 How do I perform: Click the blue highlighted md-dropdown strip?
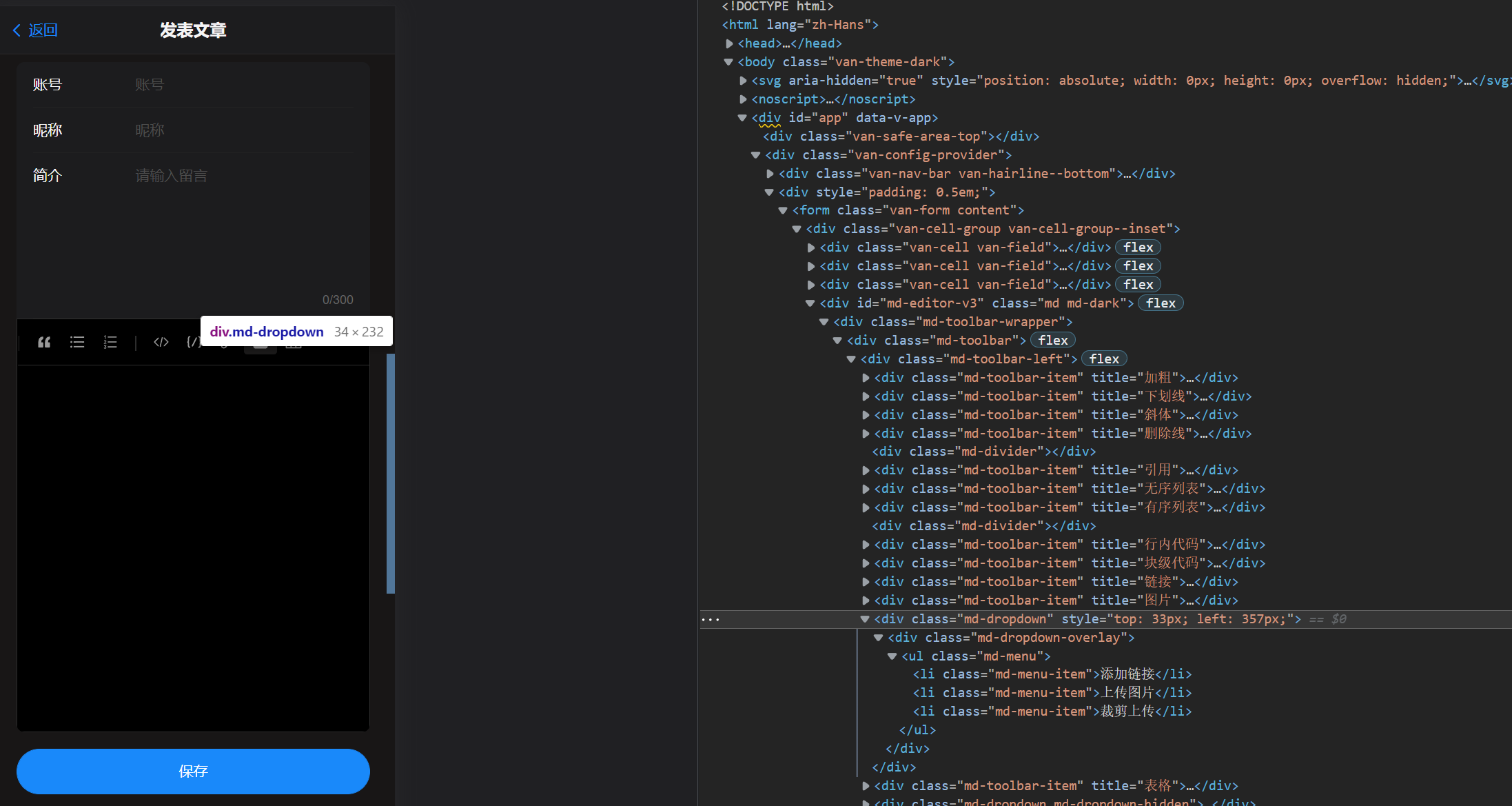click(391, 474)
